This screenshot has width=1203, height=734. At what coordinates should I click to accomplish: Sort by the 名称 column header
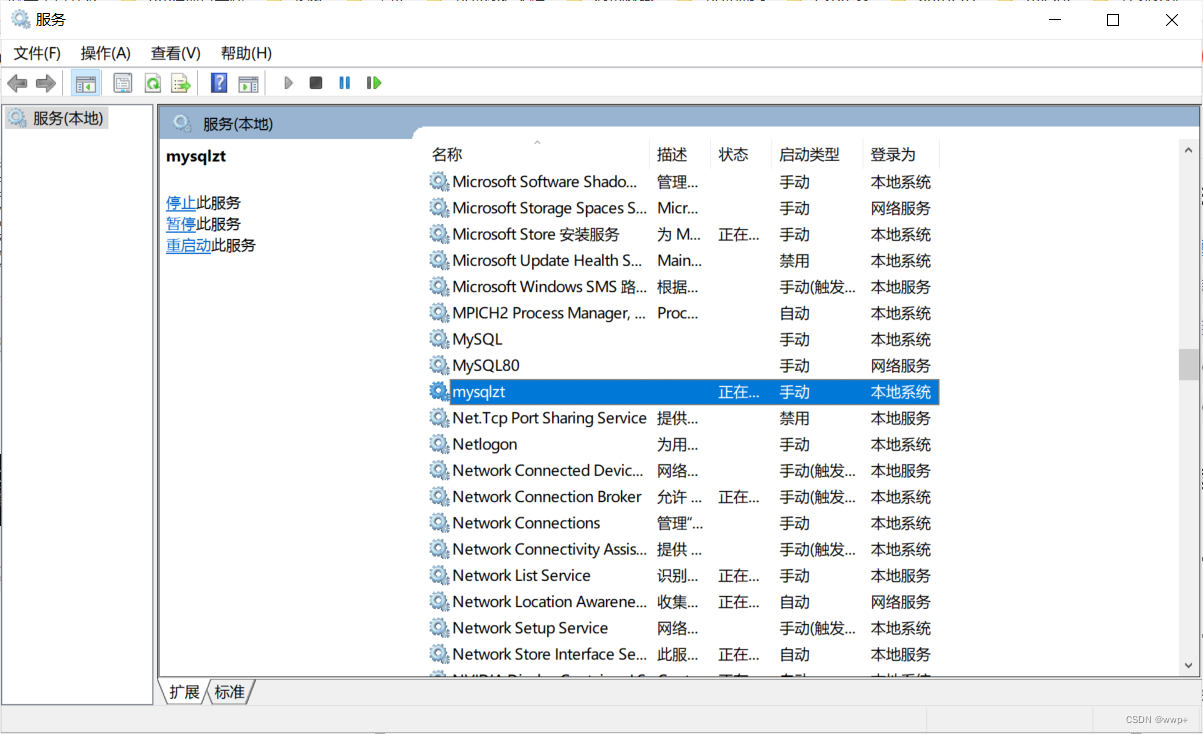pyautogui.click(x=539, y=154)
